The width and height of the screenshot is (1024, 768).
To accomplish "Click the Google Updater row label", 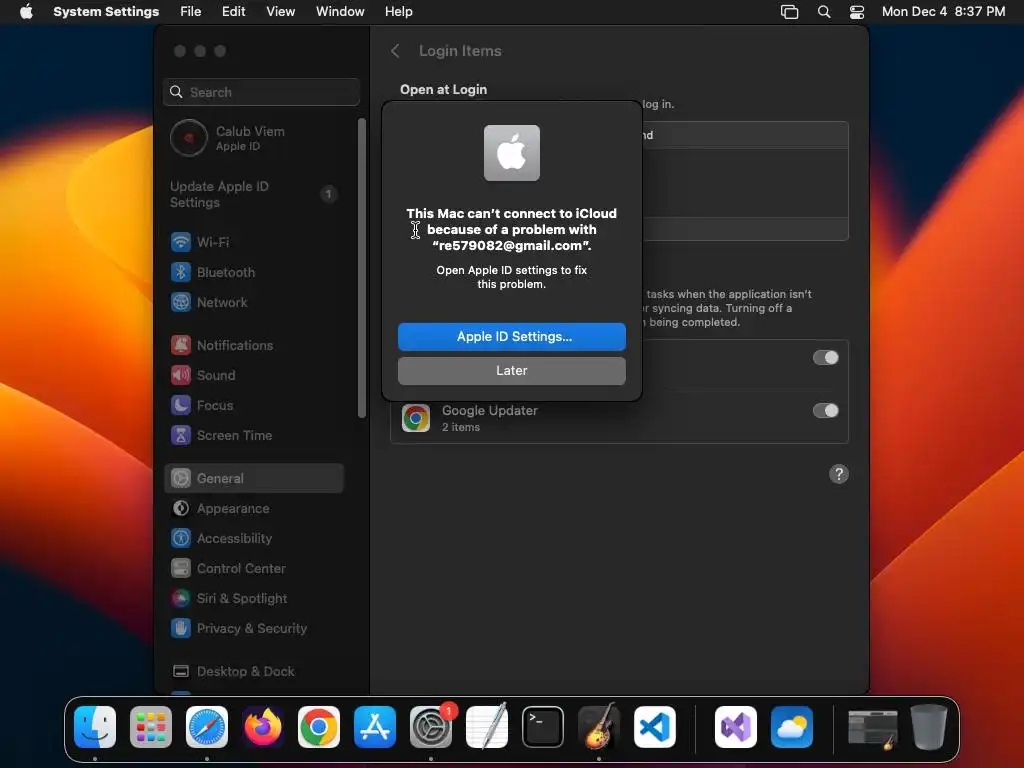I will click(490, 411).
